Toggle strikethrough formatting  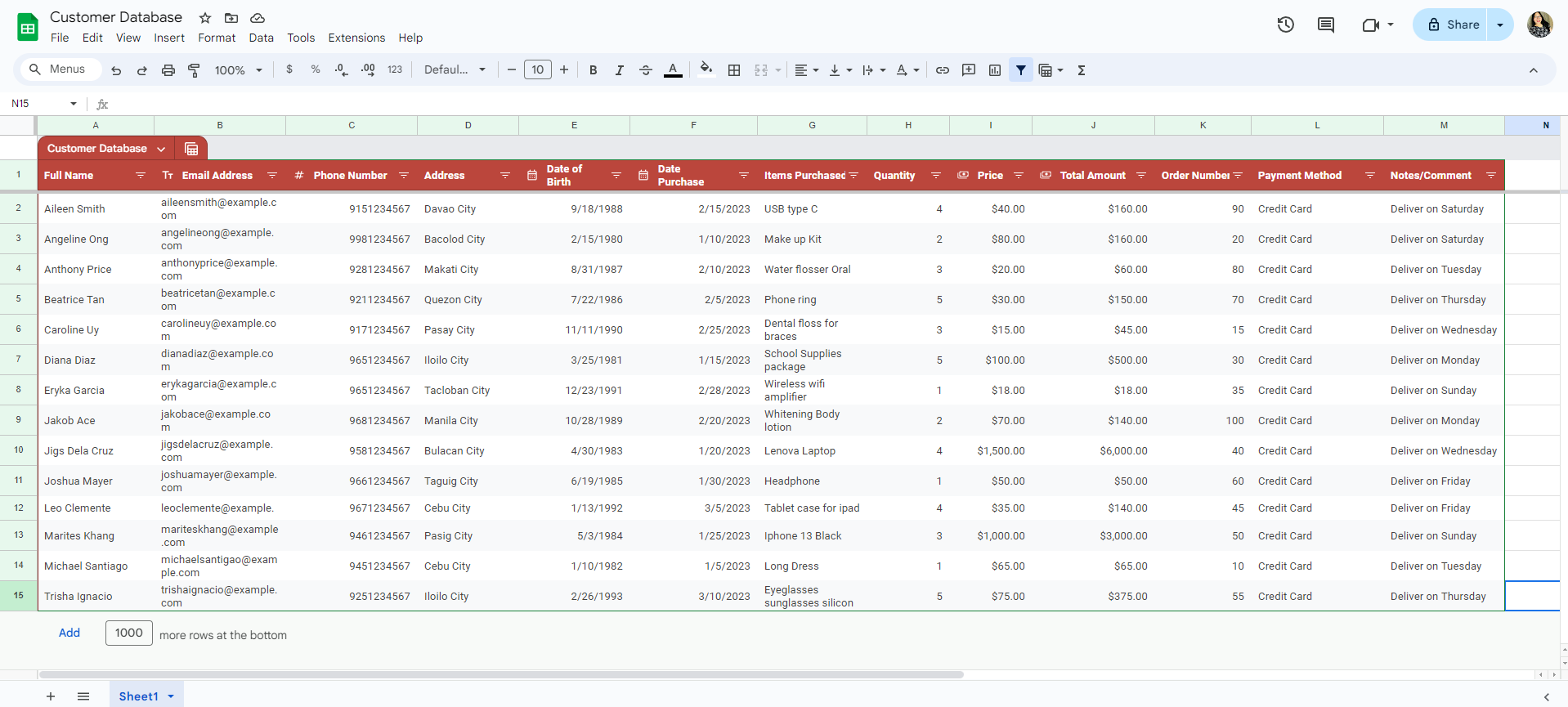click(646, 70)
